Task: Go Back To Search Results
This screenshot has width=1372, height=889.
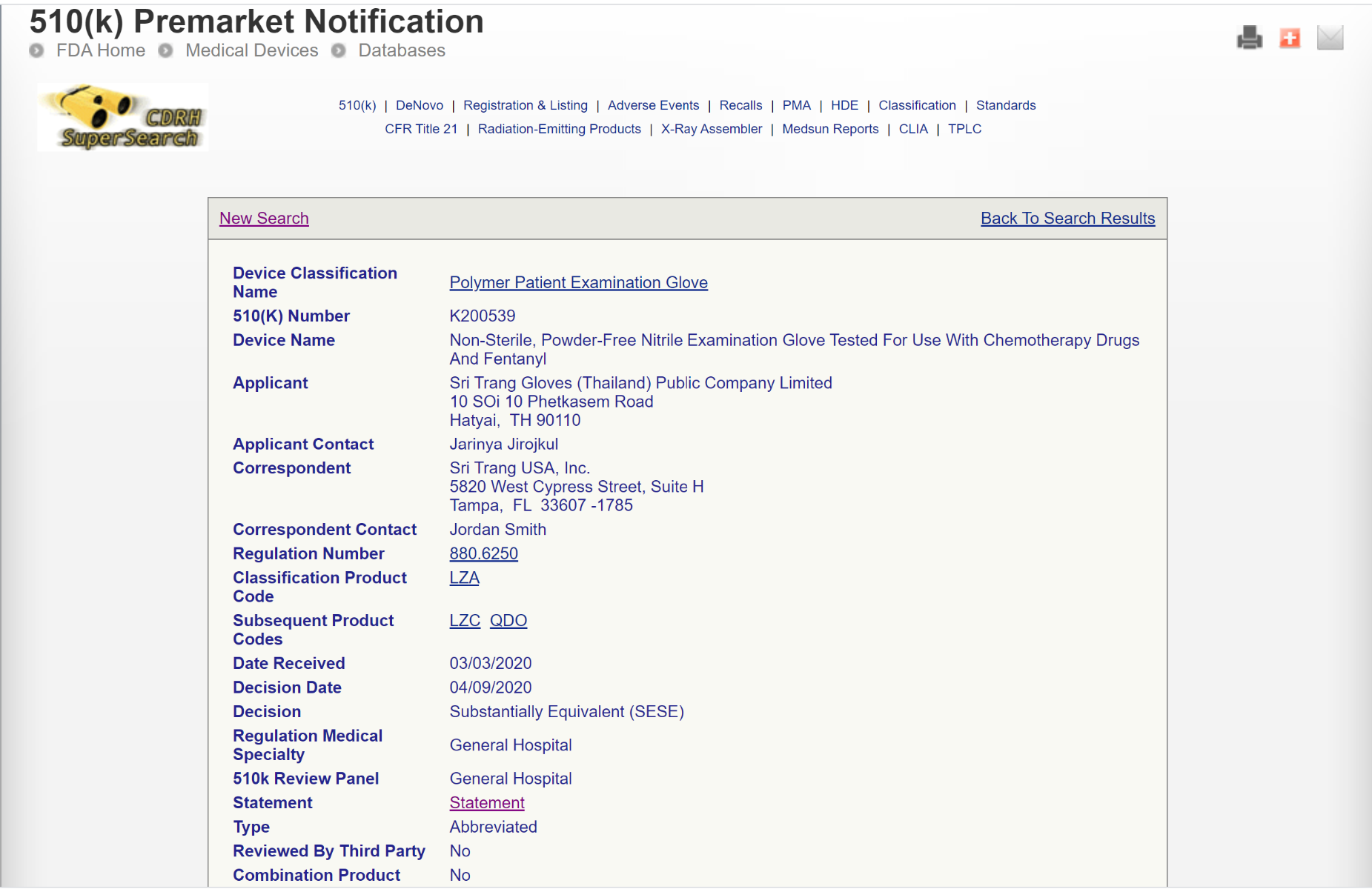Action: coord(1067,219)
